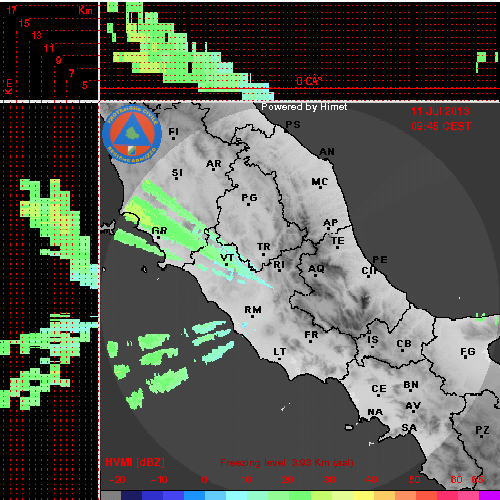
Task: Pick the MC city label
Action: coord(319,182)
